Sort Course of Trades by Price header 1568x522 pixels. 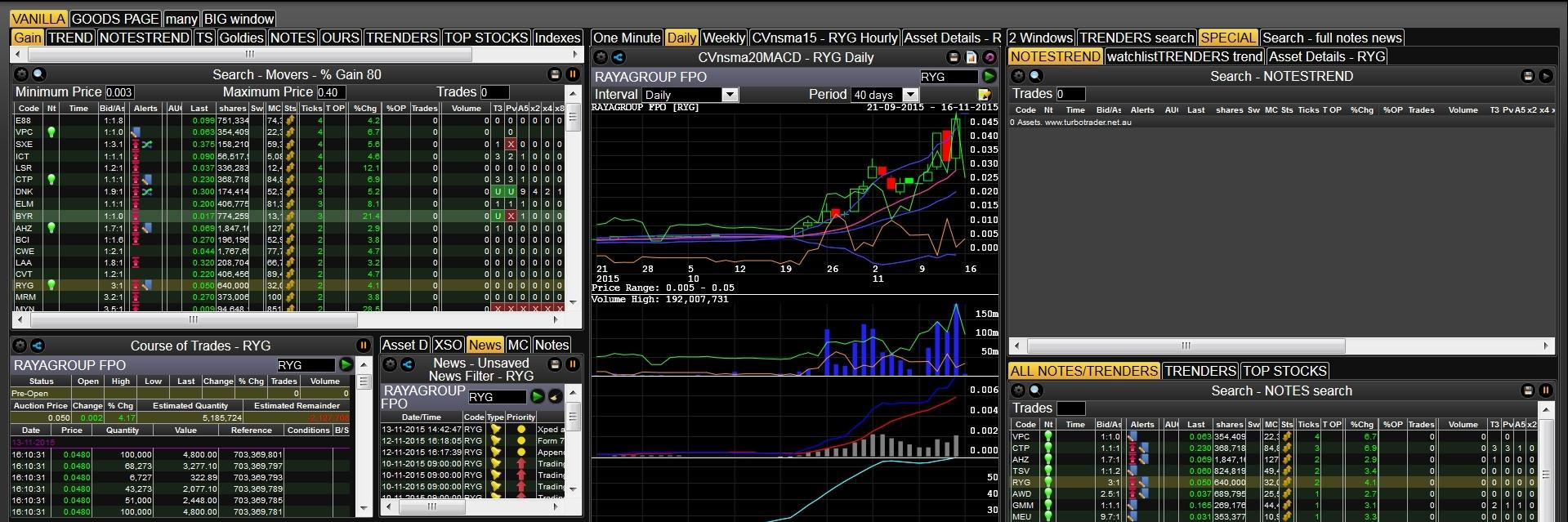pos(72,430)
